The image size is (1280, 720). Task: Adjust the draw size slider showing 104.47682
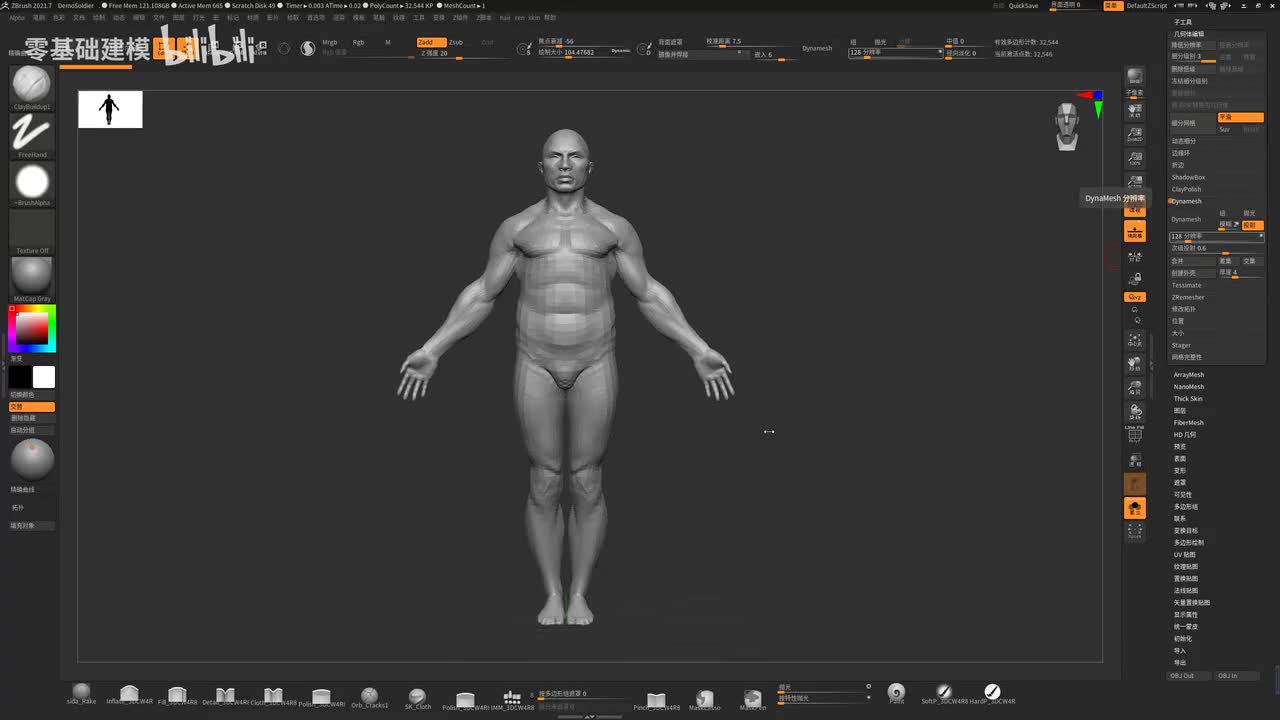coord(572,52)
